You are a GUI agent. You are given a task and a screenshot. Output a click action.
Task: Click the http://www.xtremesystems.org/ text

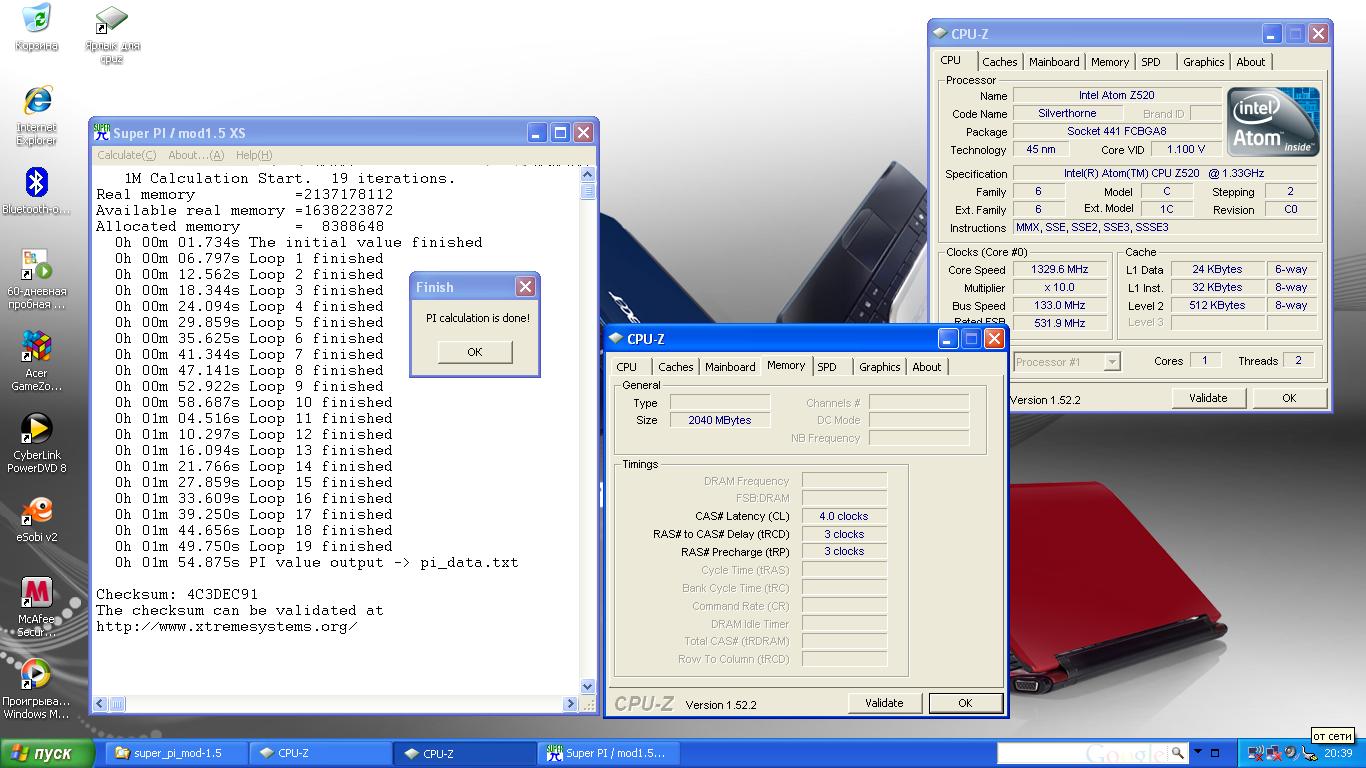click(227, 626)
